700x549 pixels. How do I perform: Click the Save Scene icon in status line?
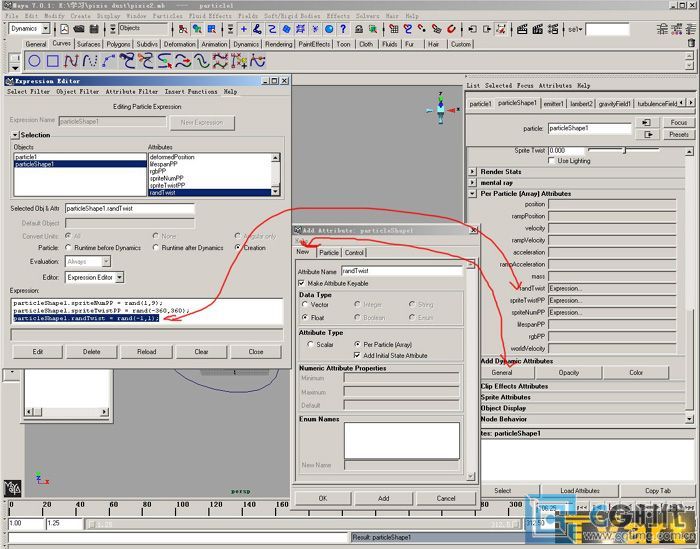point(94,29)
